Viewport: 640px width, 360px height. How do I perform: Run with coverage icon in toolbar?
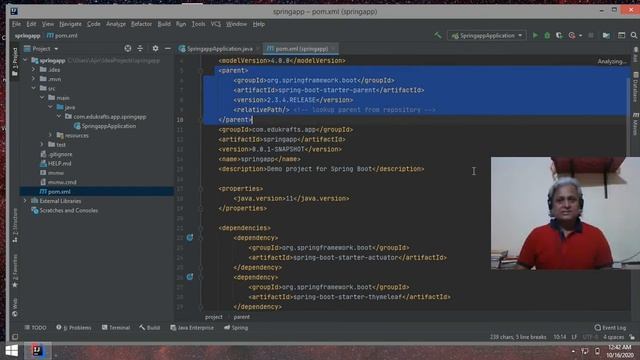click(559, 36)
